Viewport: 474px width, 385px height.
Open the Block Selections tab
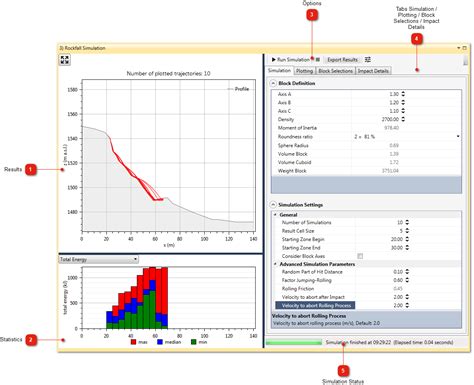tap(335, 71)
